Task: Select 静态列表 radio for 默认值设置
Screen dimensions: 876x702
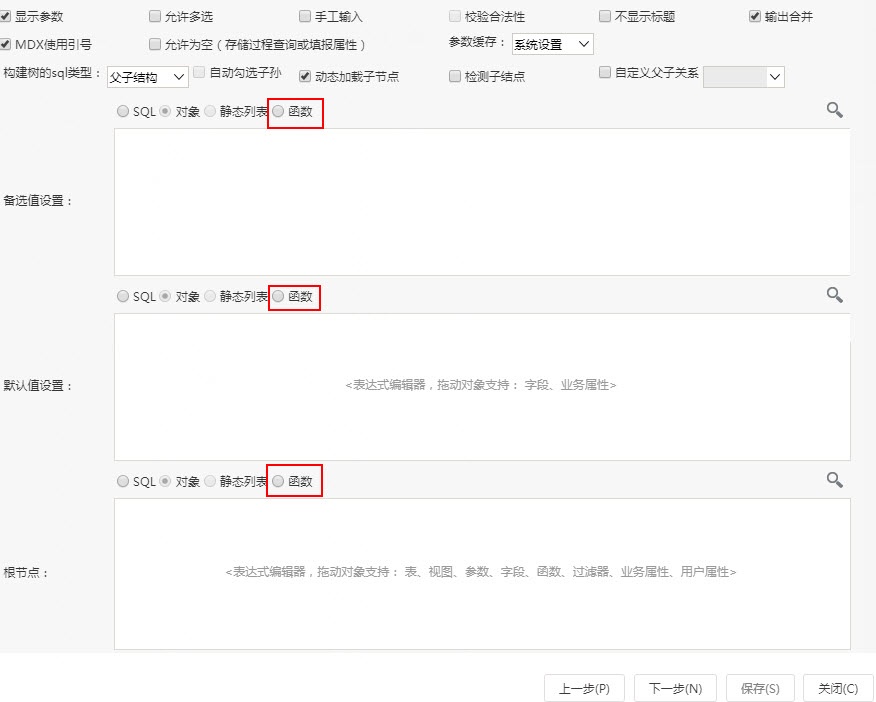Action: pyautogui.click(x=210, y=296)
